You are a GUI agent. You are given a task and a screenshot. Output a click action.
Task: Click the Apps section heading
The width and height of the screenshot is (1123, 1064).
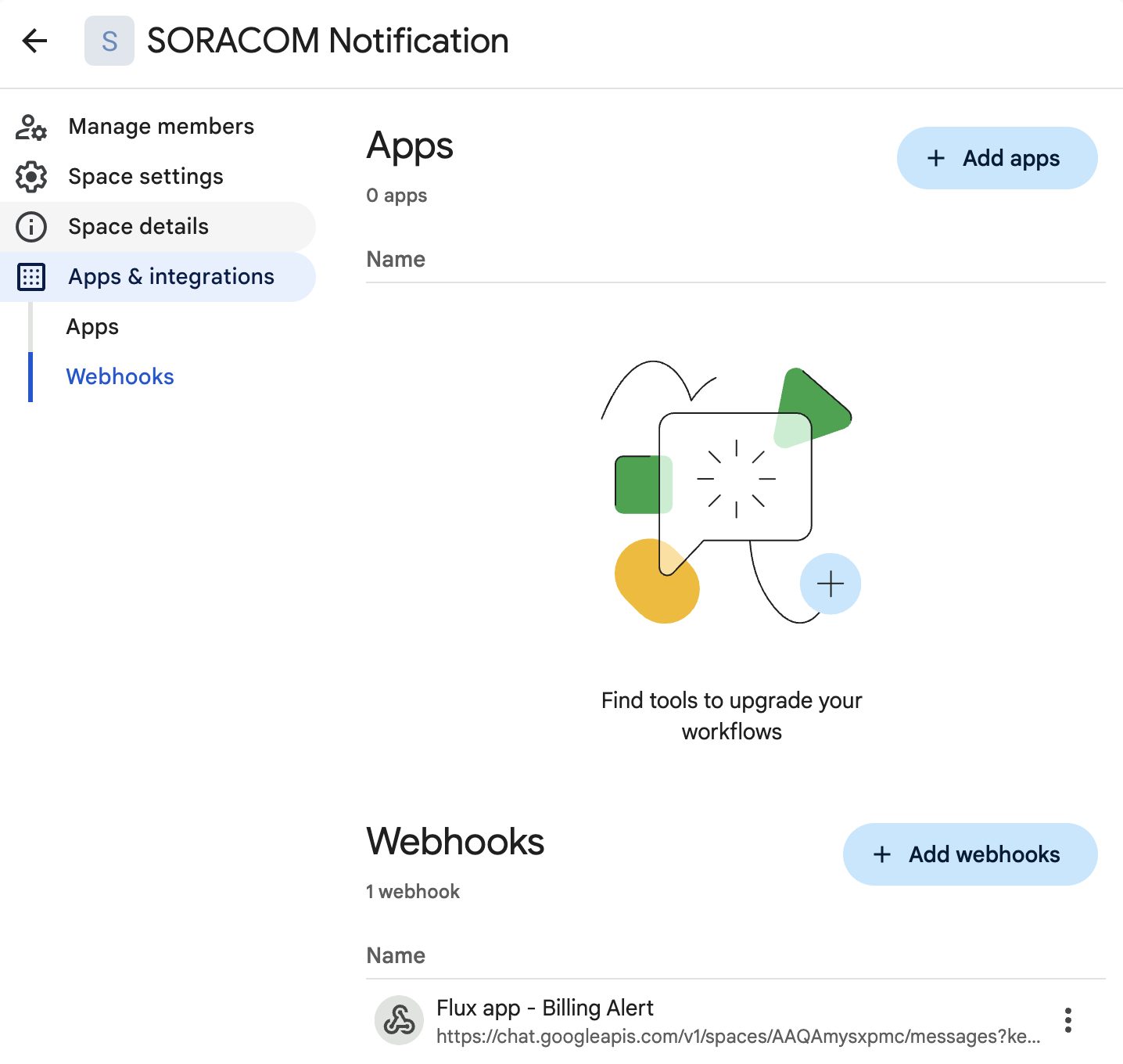pos(410,146)
